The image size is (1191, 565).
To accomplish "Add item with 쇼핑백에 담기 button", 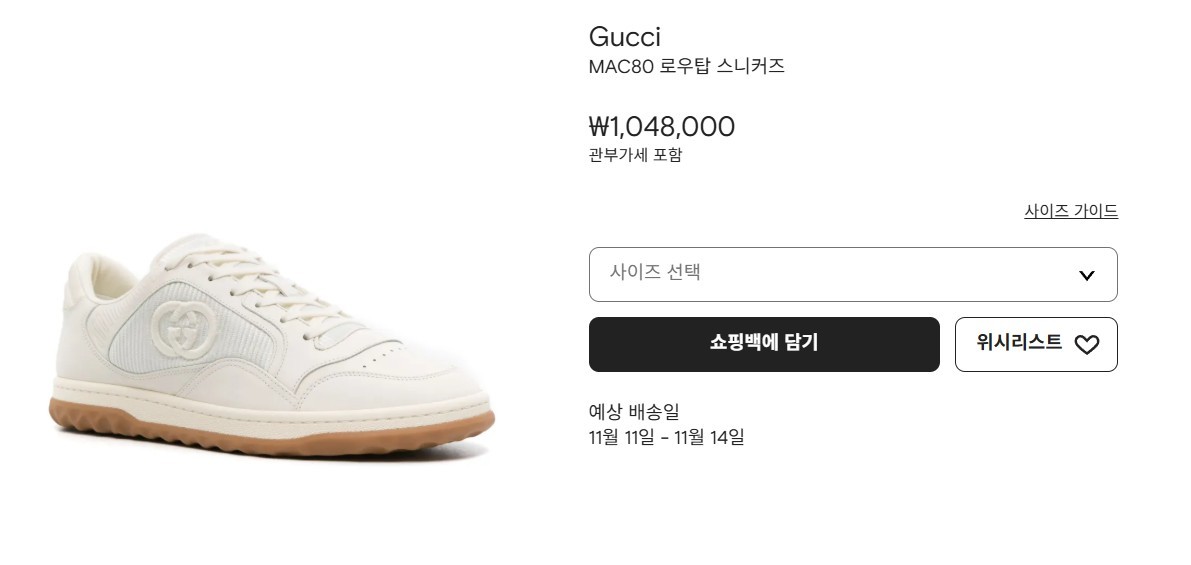I will pos(764,344).
